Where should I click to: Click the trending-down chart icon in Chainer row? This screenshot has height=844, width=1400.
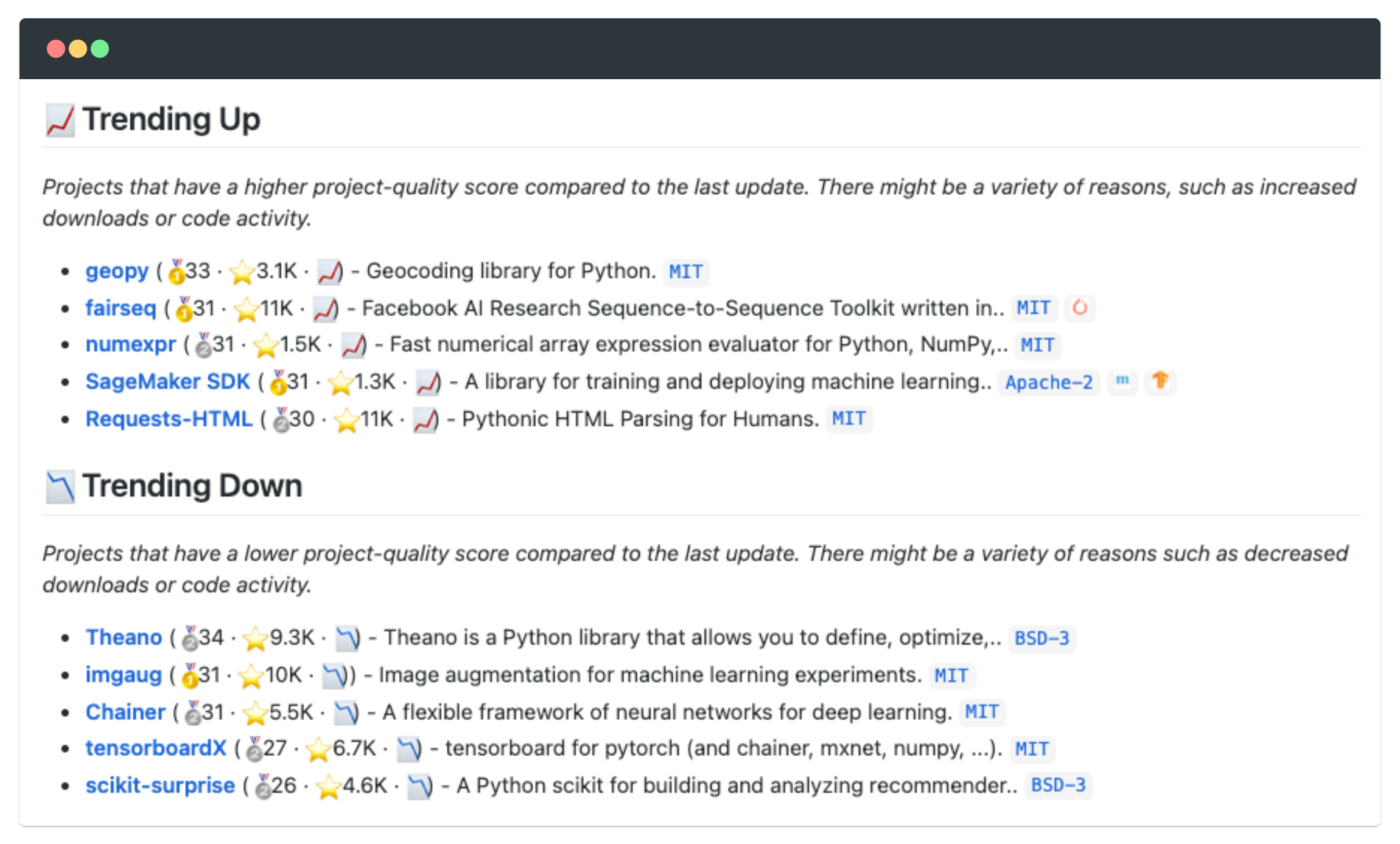point(346,712)
